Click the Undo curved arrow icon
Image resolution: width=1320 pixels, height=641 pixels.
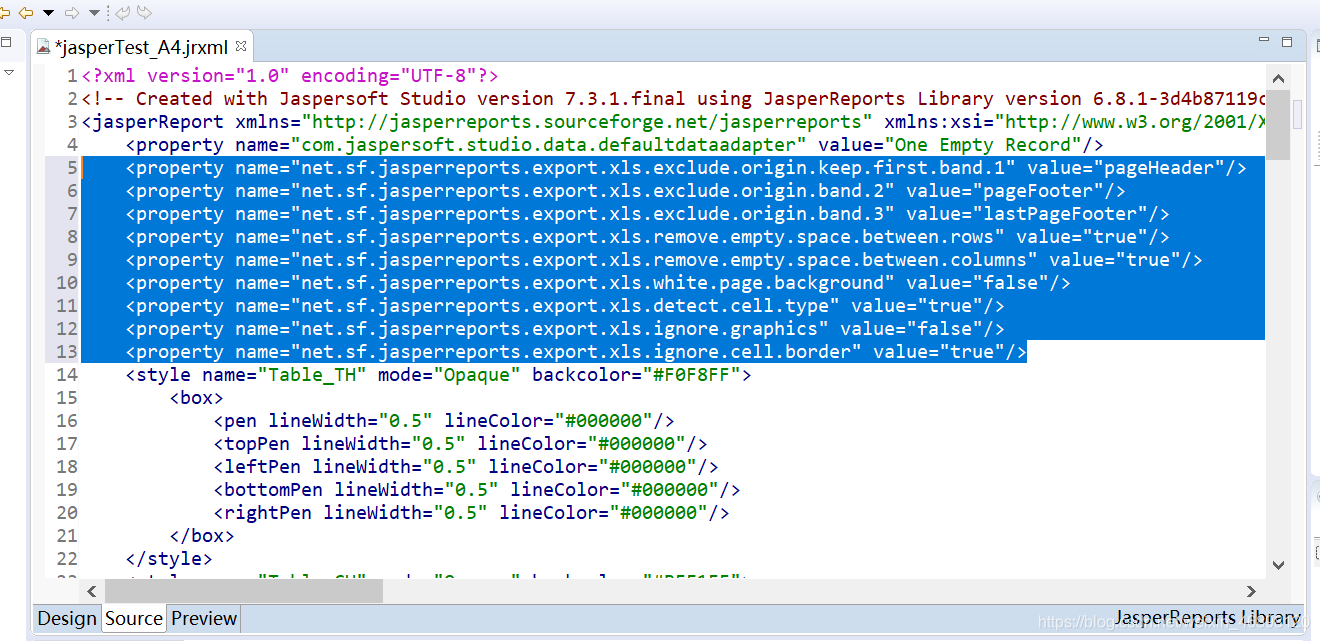point(123,13)
